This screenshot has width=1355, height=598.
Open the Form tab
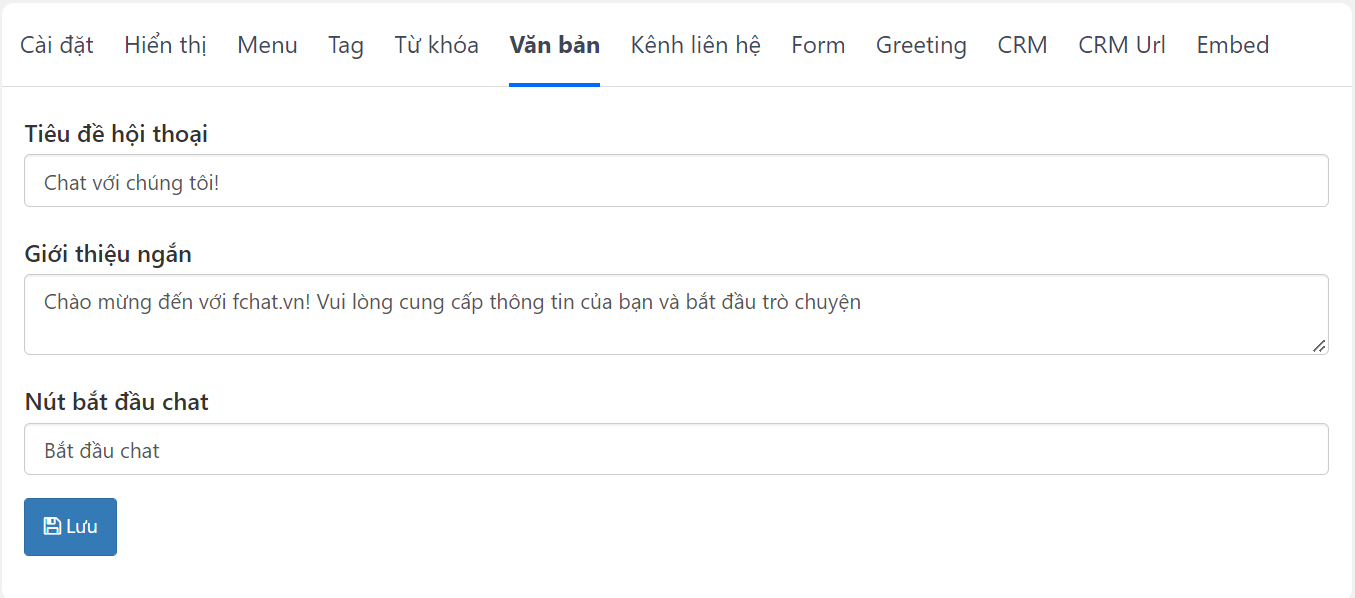click(x=818, y=45)
